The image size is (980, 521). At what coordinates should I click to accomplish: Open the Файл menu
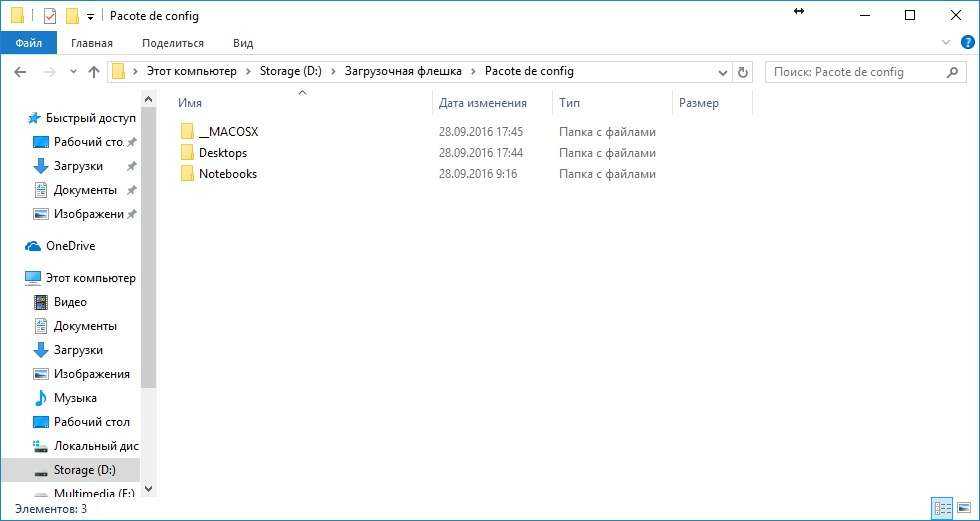click(29, 43)
